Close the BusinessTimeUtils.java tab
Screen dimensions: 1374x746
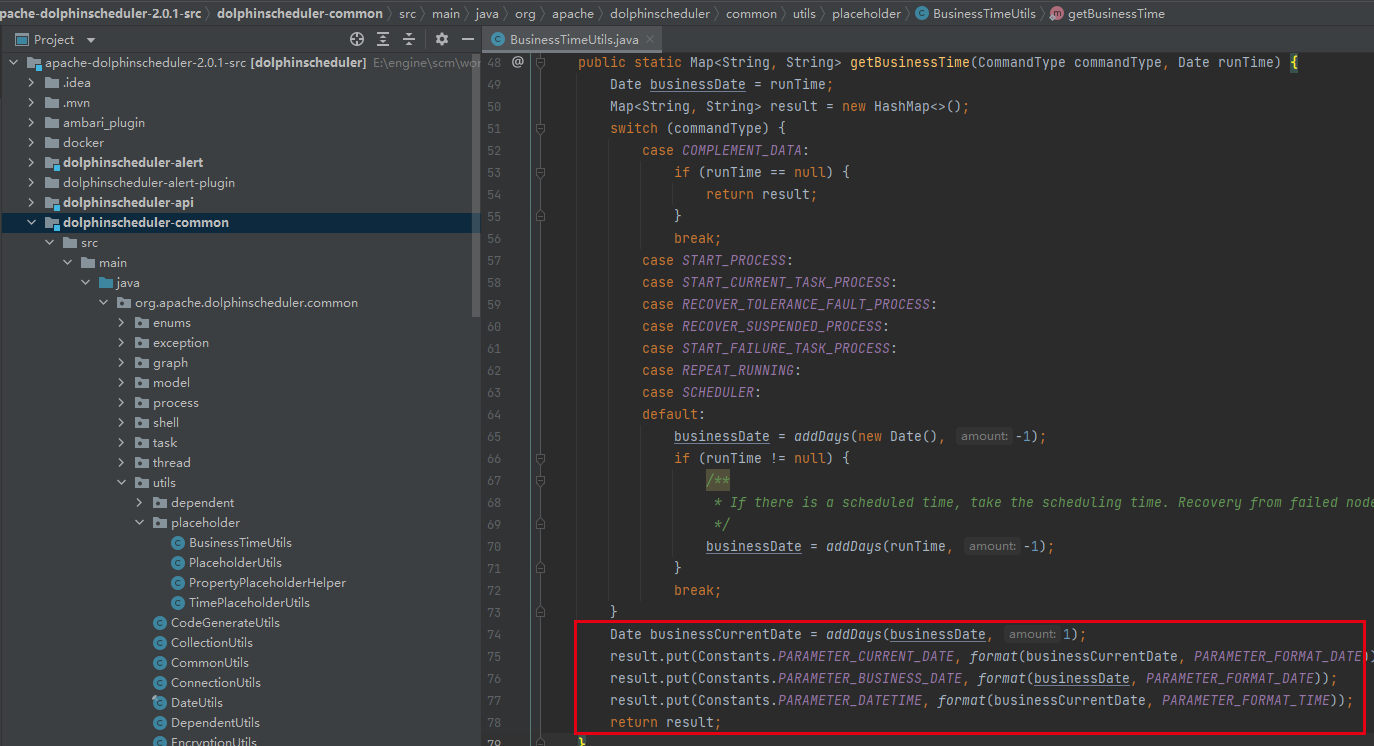pyautogui.click(x=650, y=40)
